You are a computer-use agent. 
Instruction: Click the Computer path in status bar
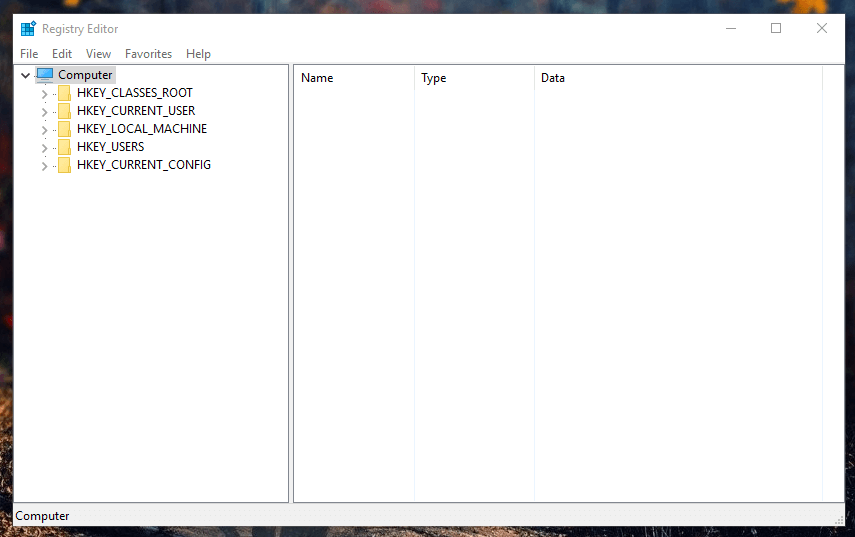42,516
